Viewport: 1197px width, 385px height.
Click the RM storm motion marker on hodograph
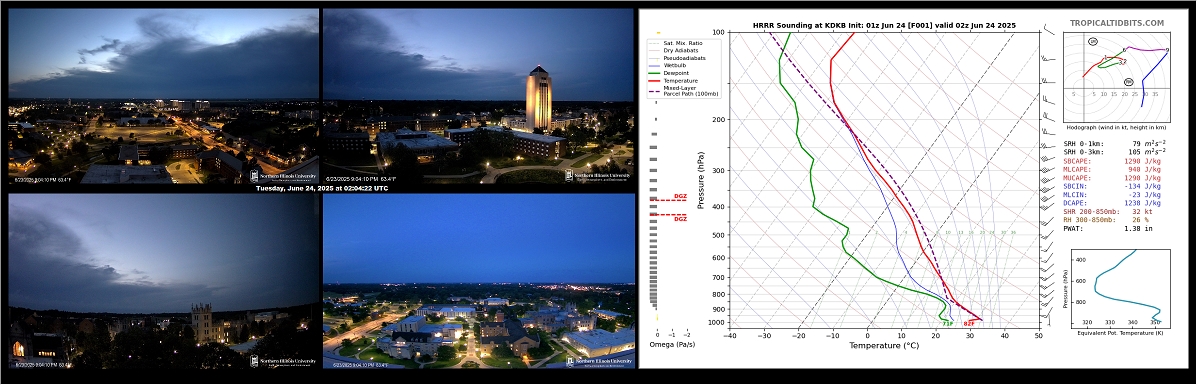click(1129, 82)
